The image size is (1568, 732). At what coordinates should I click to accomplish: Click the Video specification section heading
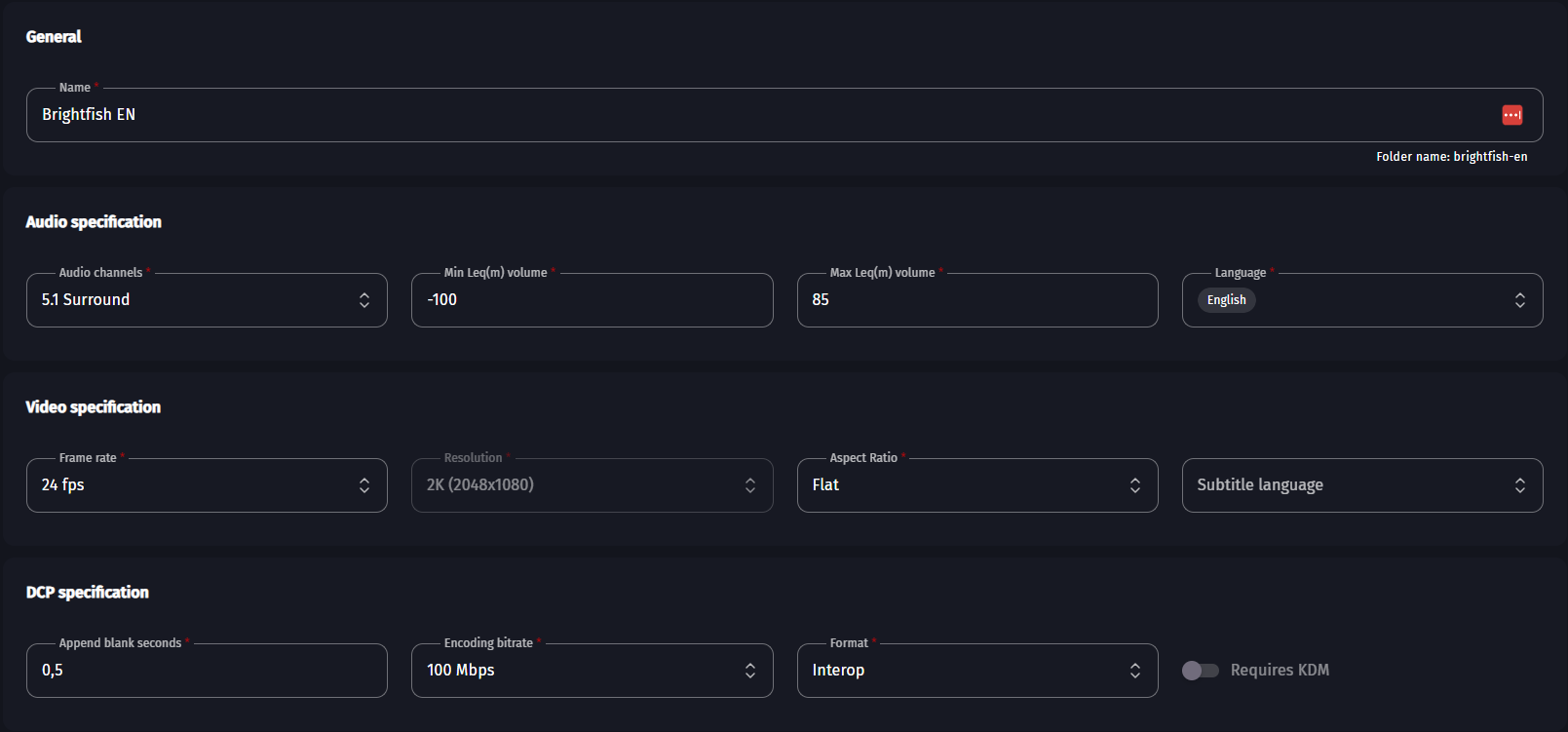coord(94,407)
